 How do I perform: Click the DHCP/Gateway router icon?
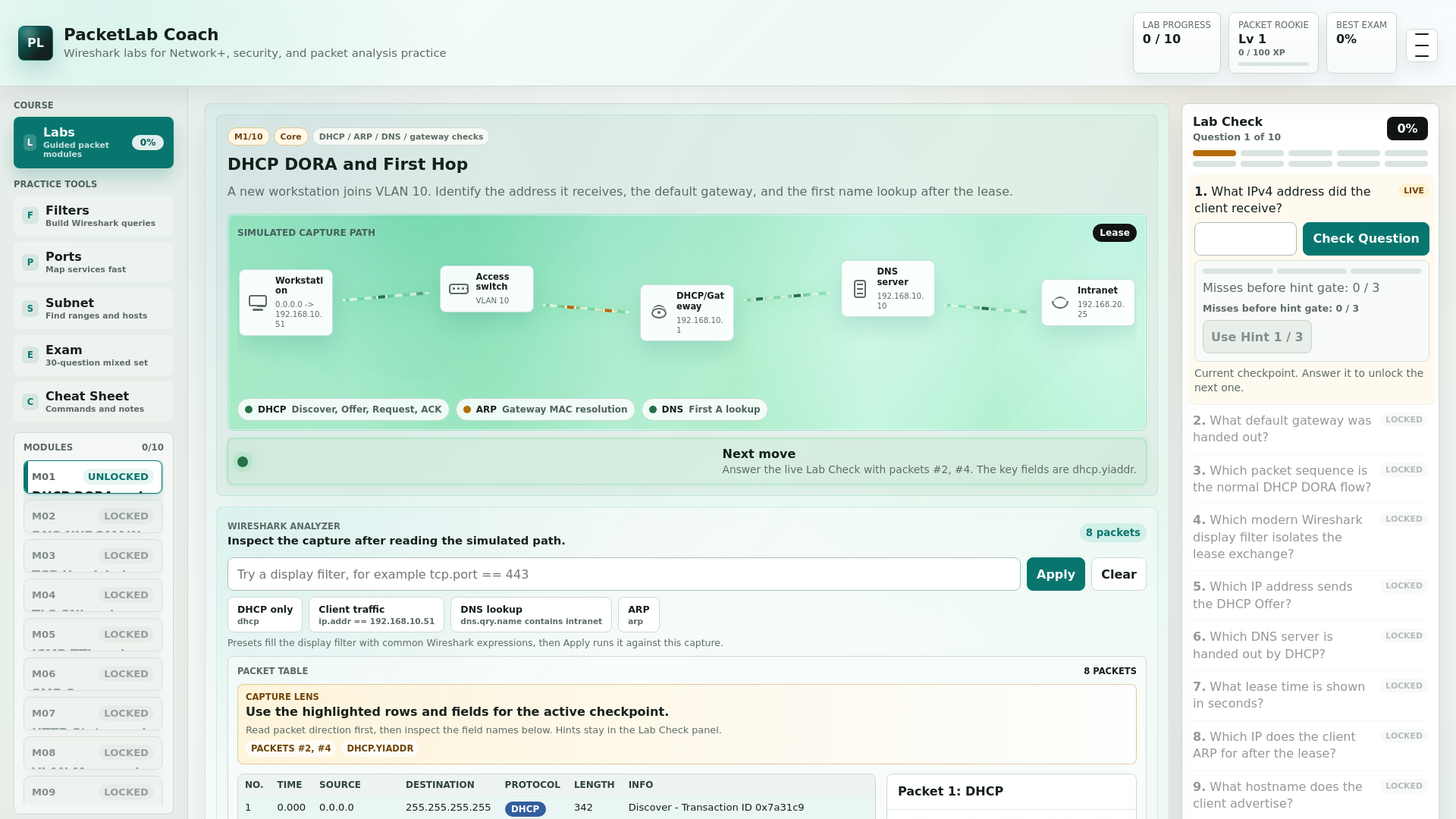(659, 312)
